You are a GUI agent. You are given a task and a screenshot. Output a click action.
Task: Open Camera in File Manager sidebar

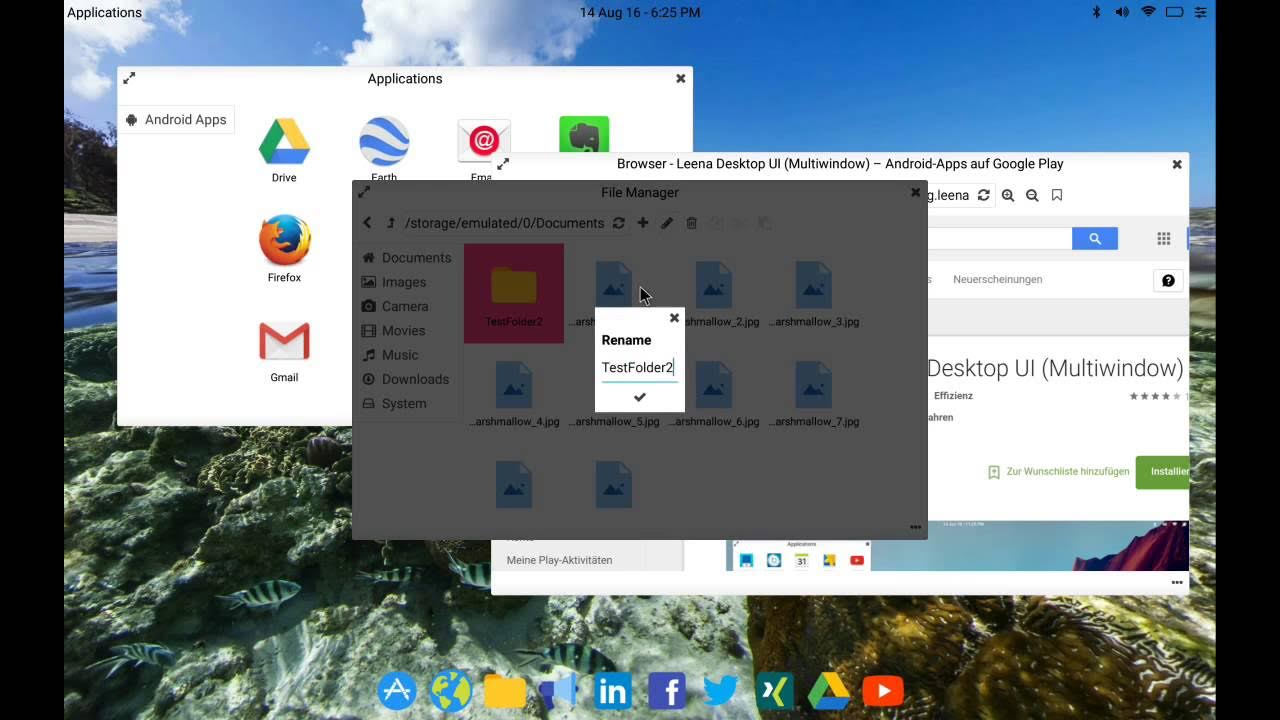point(395,306)
